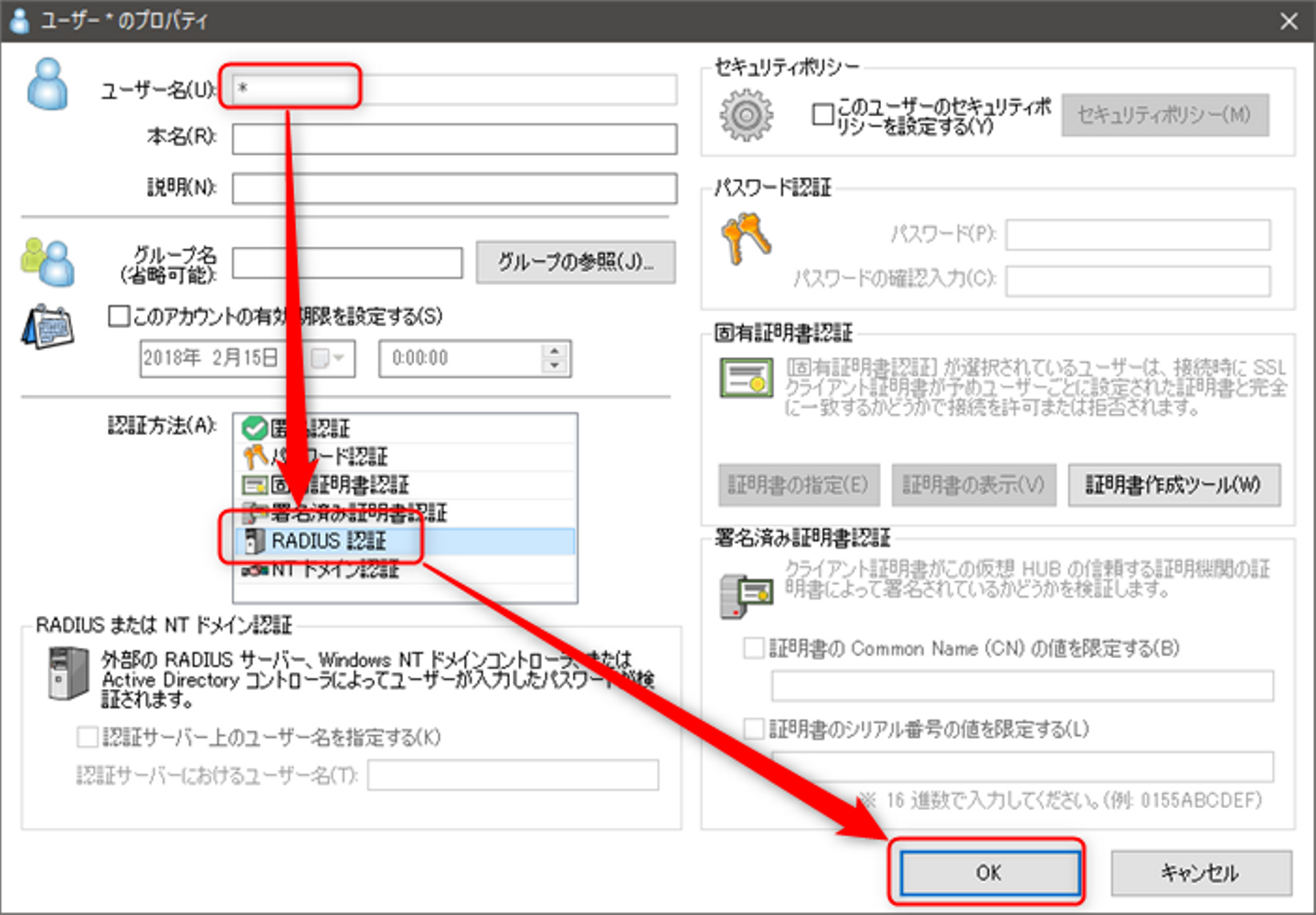Check the Common Name (CN) restriction box
The width and height of the screenshot is (1316, 915).
(x=754, y=648)
